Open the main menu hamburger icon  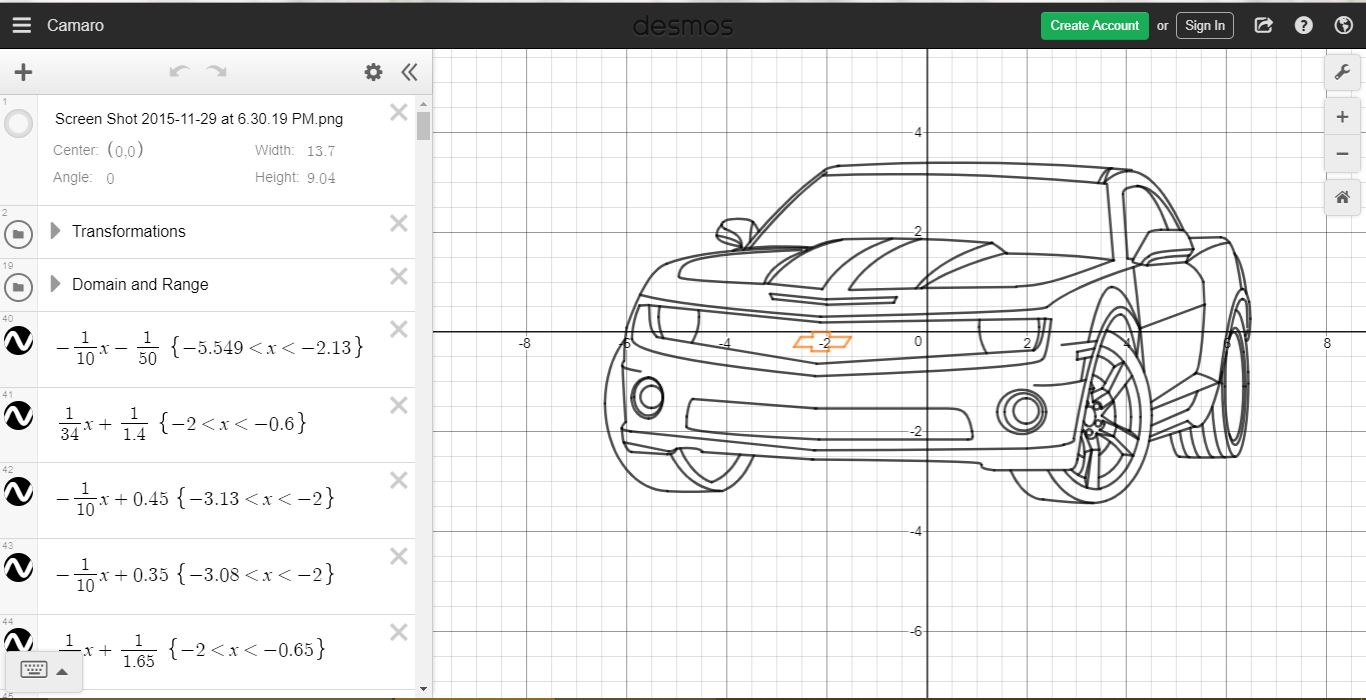click(x=21, y=24)
